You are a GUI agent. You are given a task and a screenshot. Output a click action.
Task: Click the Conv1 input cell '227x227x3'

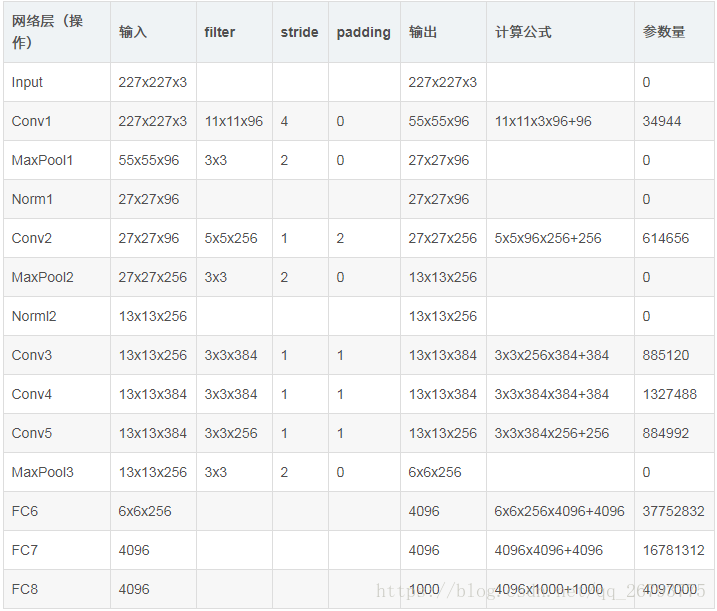pos(153,121)
